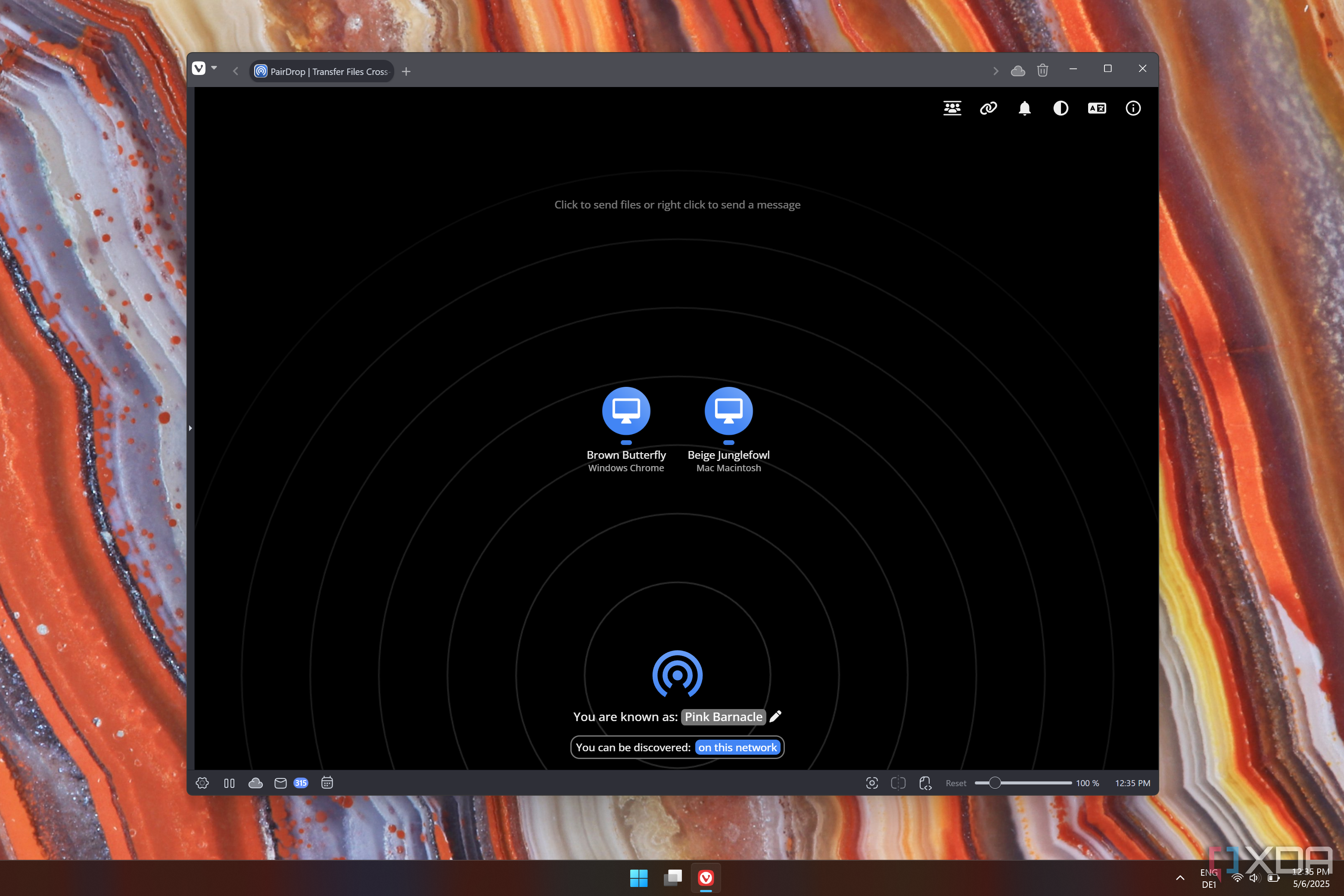Screen dimensions: 1344x896
Task: Edit the Pink Barnacle display name
Action: pyautogui.click(x=723, y=716)
